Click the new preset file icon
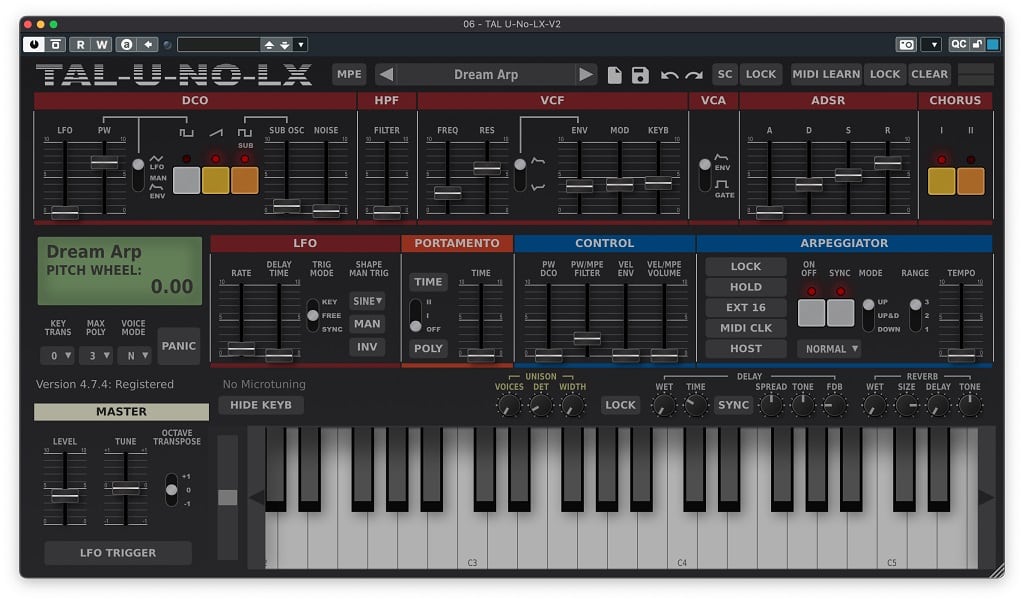Viewport: 1024px width, 601px height. pos(615,74)
